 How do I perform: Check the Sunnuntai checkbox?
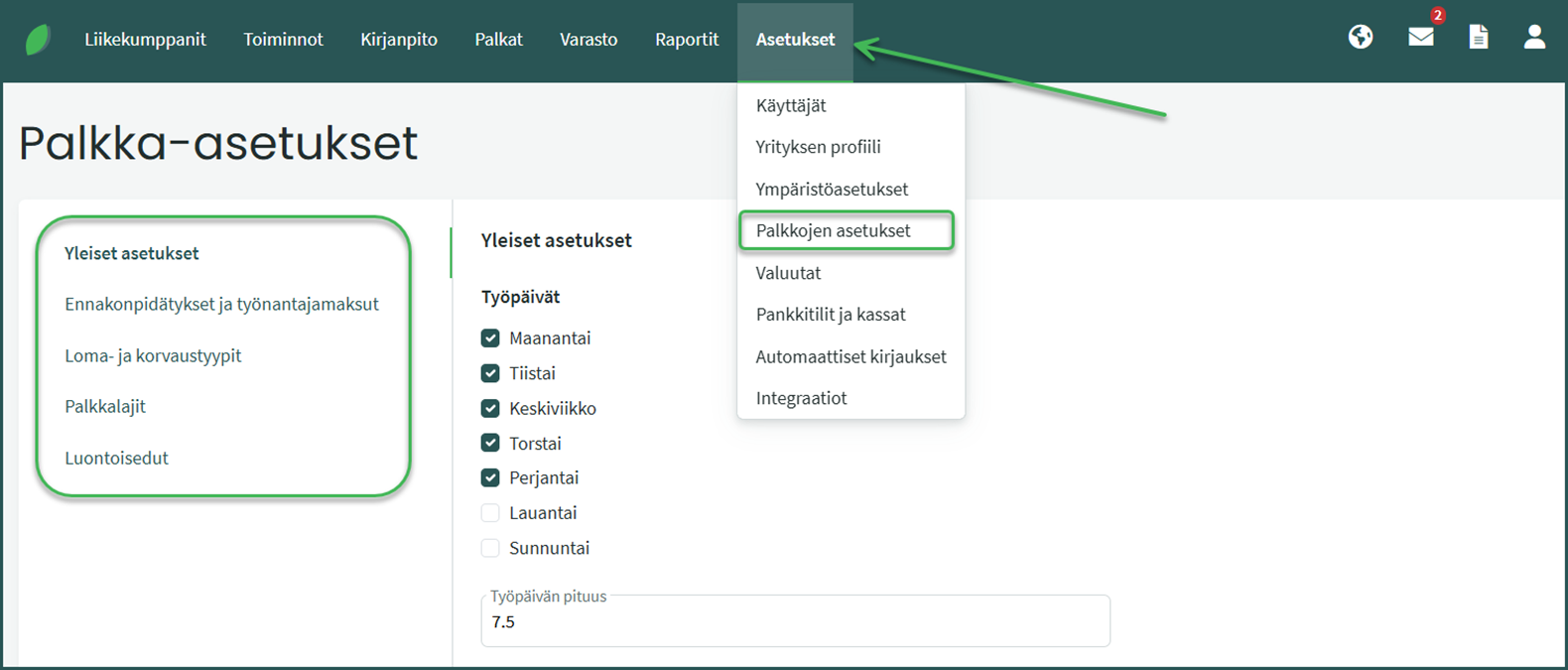pyautogui.click(x=490, y=548)
